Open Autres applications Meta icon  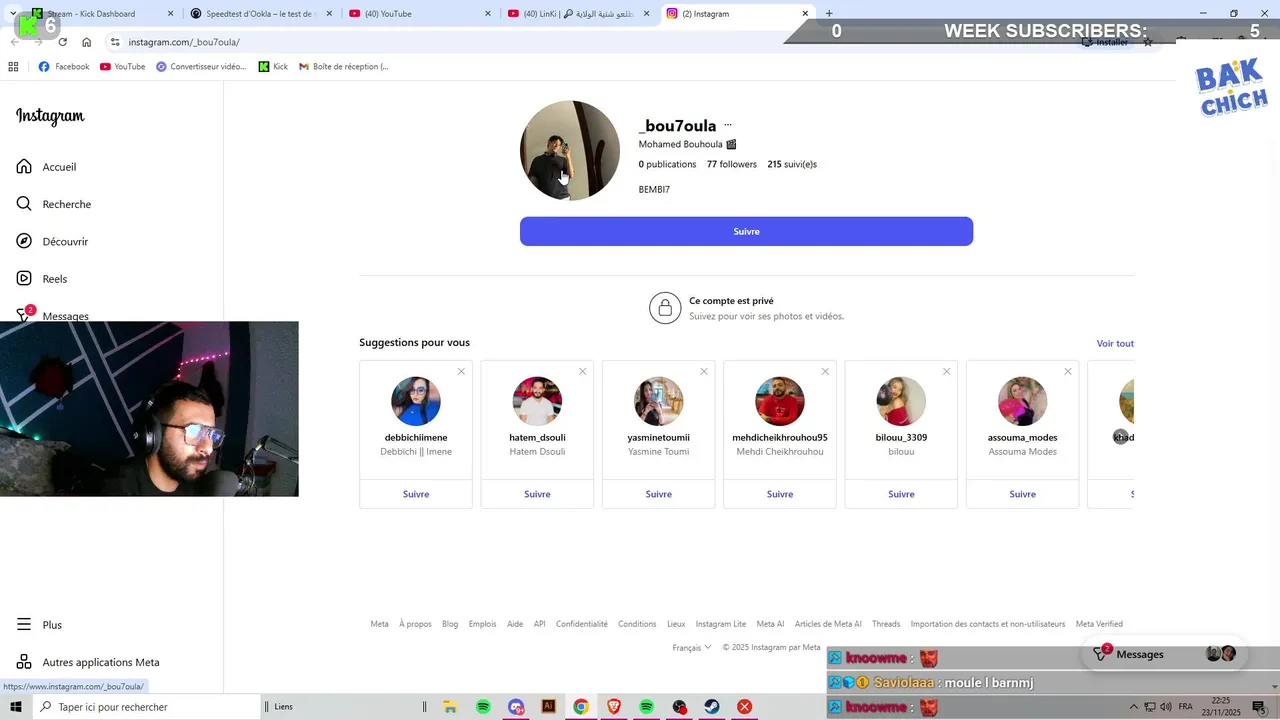[24, 662]
